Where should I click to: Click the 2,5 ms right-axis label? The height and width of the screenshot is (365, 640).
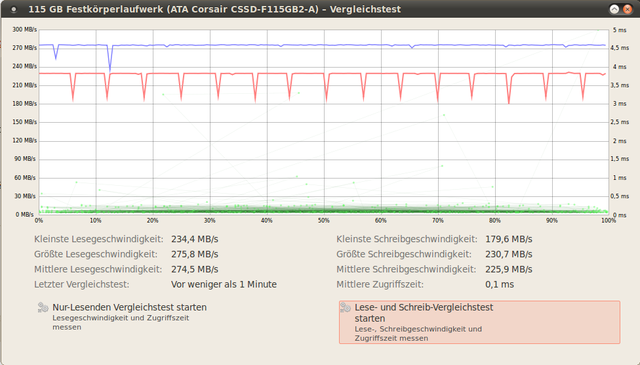point(619,122)
